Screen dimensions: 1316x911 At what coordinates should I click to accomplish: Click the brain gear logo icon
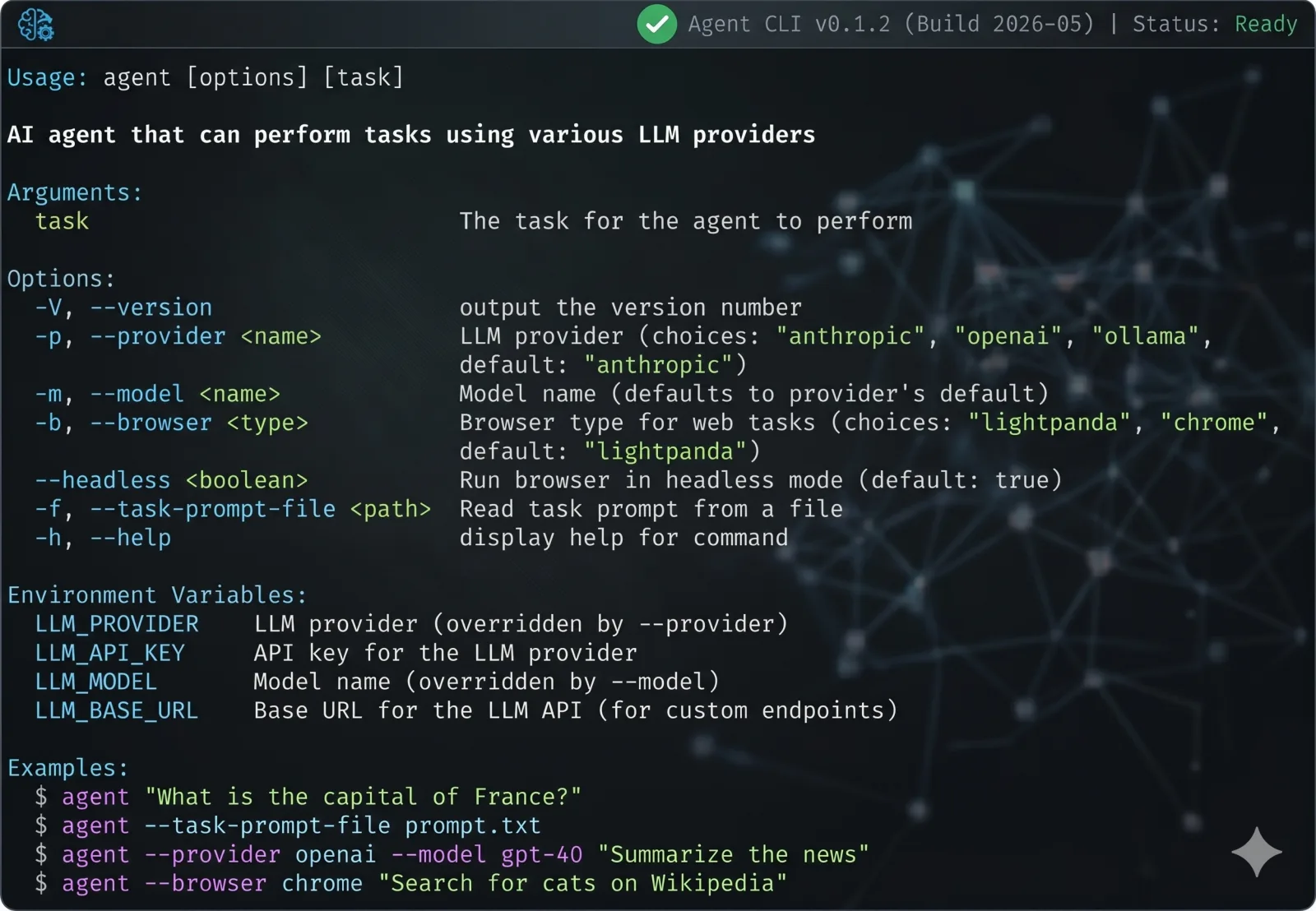[35, 25]
